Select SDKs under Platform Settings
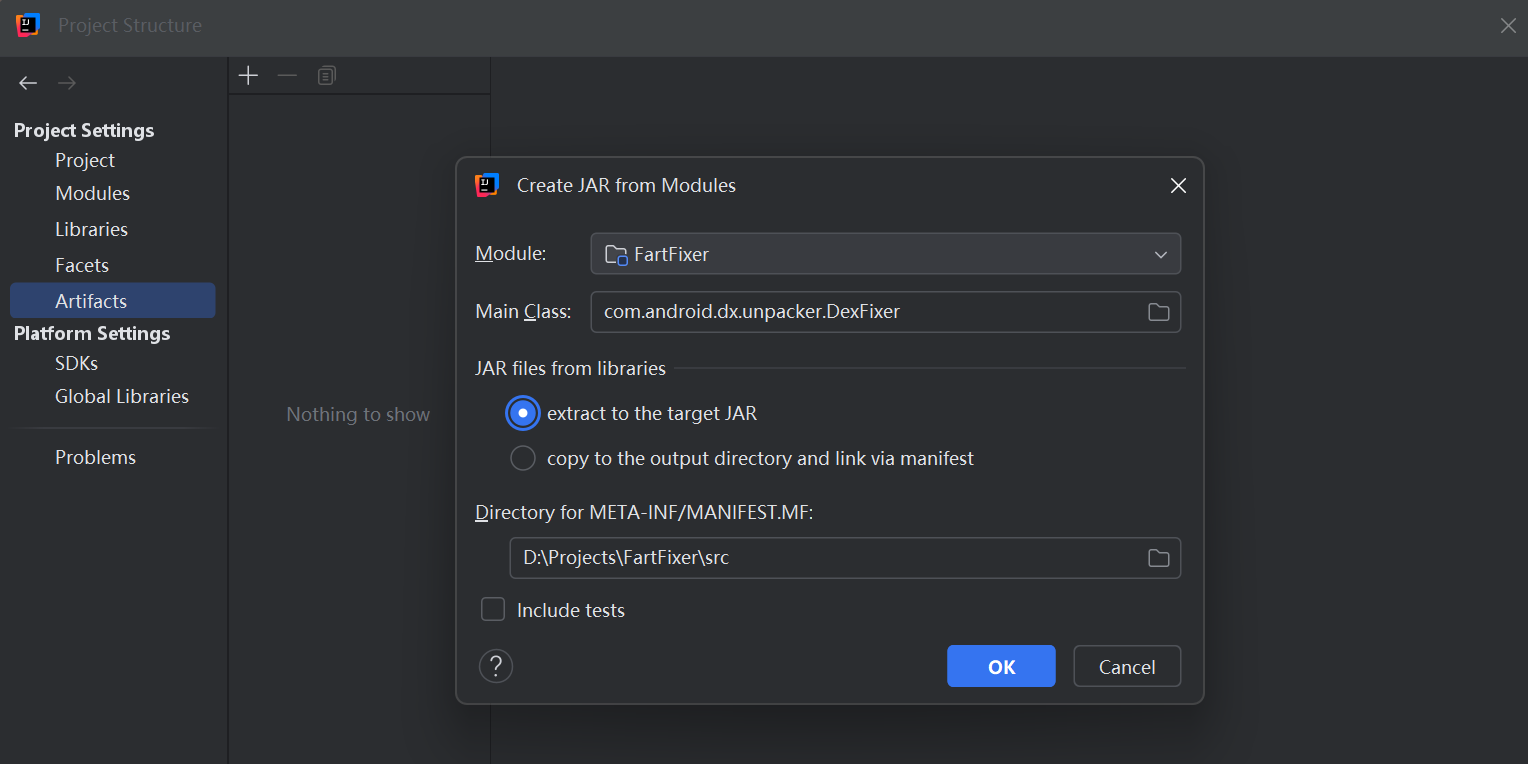 [x=76, y=363]
